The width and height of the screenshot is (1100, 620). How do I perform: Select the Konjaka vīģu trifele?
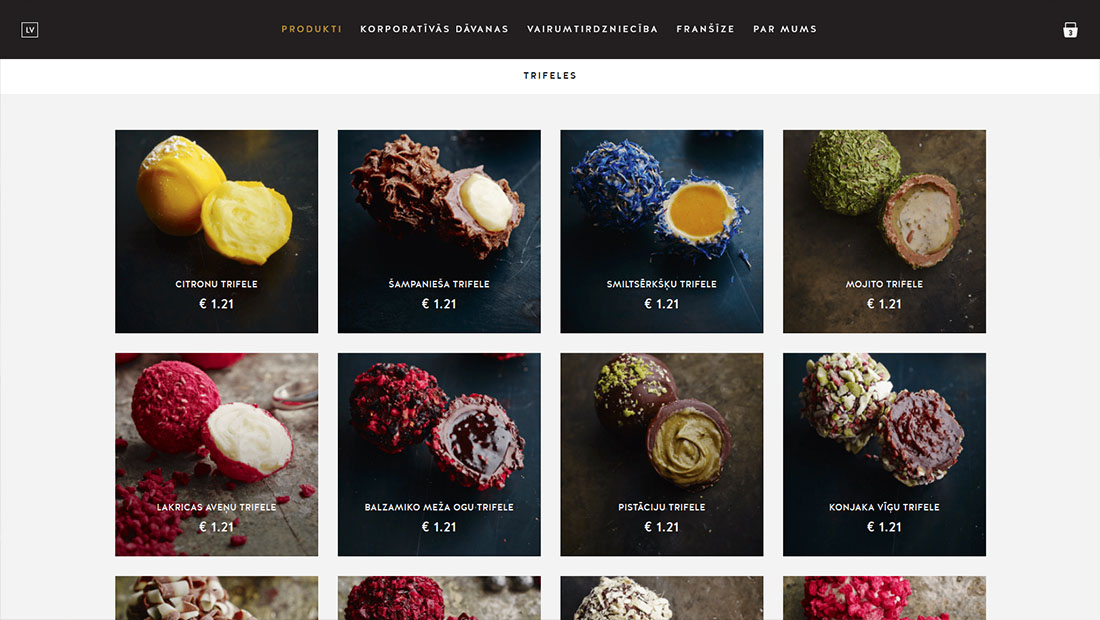[884, 454]
